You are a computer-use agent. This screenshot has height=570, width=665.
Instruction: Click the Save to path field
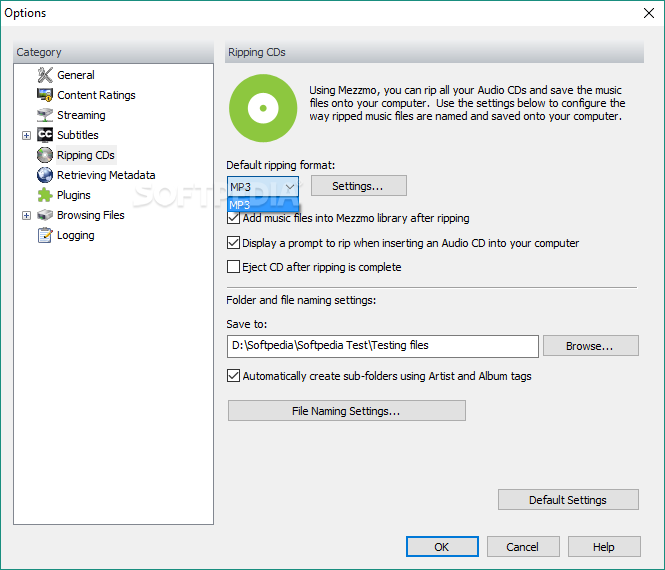(383, 346)
